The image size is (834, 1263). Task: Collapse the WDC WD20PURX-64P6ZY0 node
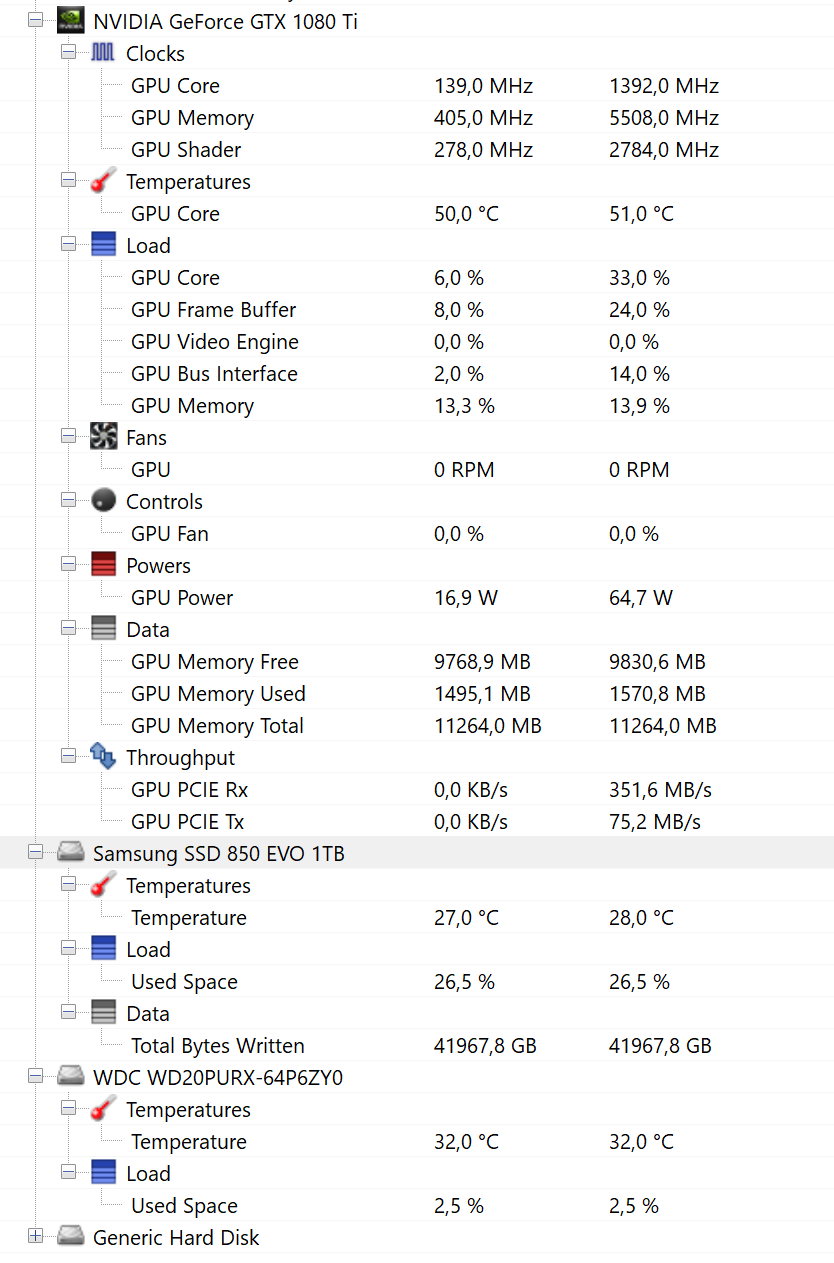tap(36, 1076)
